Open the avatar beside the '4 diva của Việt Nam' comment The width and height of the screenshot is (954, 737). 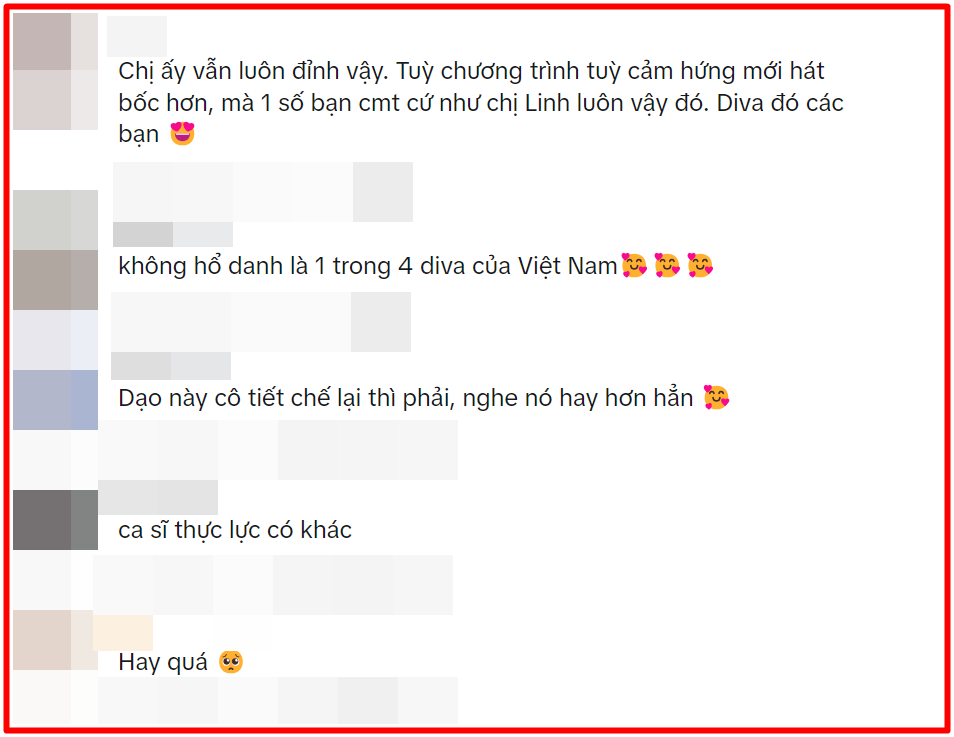(55, 250)
